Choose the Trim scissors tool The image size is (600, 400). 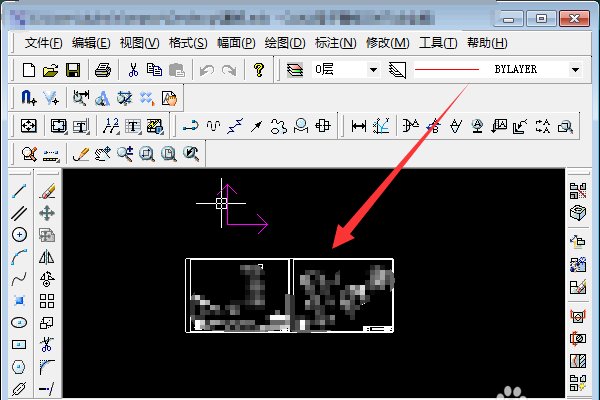(46, 344)
